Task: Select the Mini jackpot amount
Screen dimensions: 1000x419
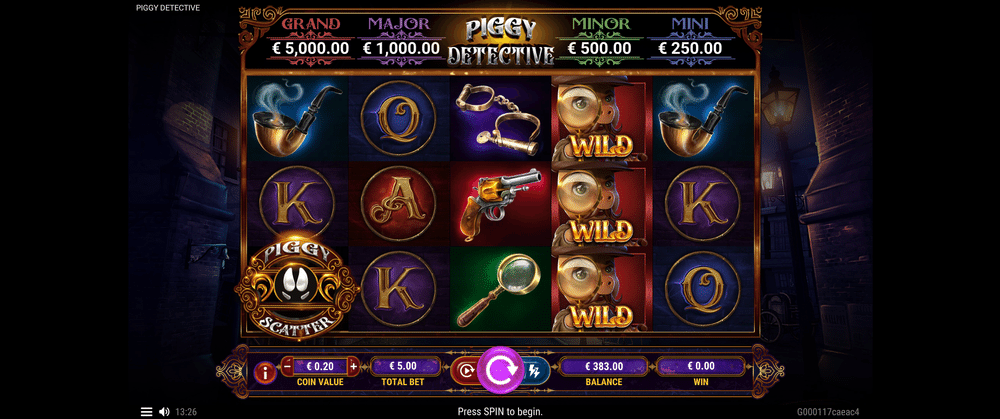Action: click(x=690, y=48)
